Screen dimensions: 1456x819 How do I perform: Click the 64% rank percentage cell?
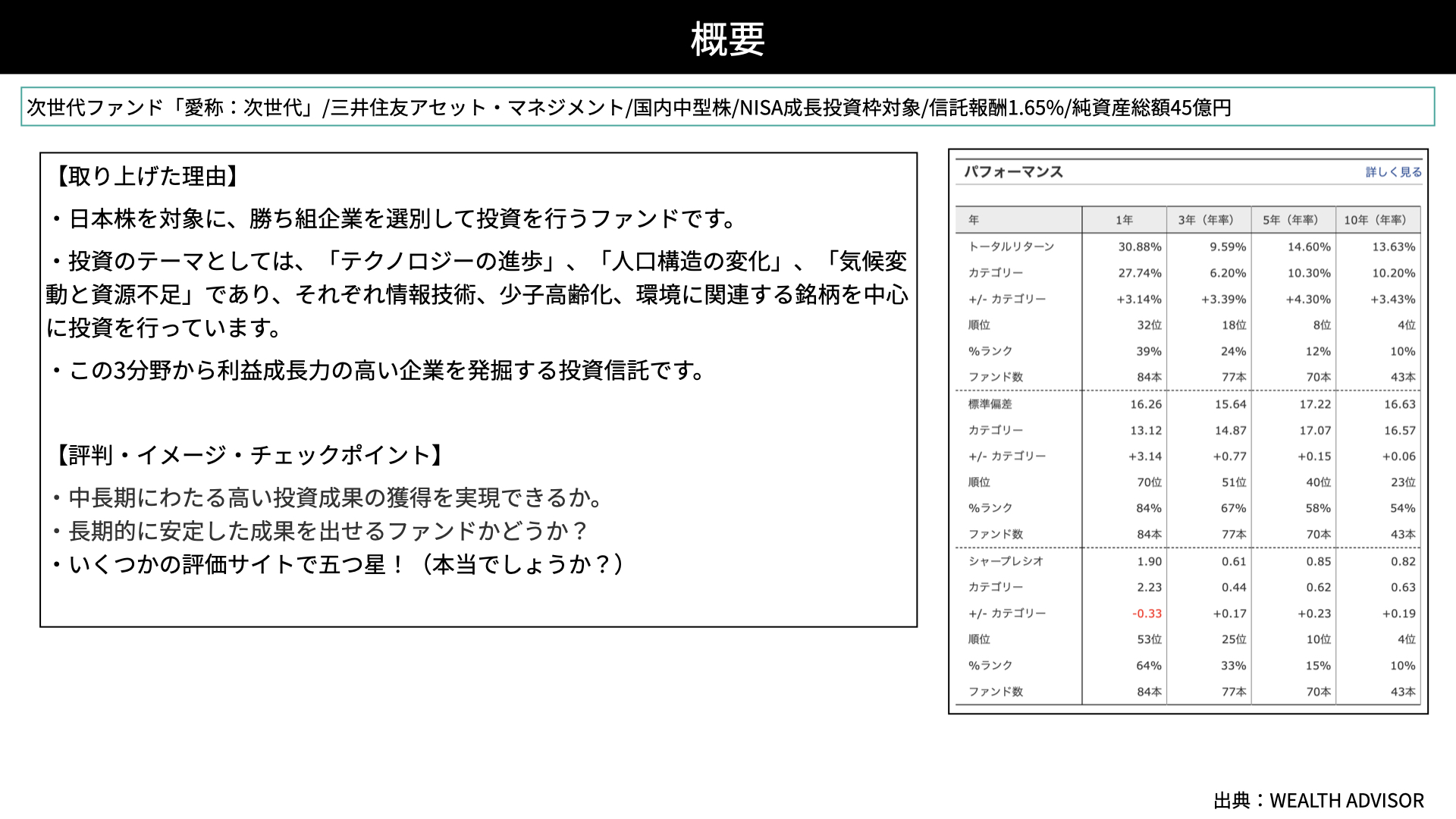point(1149,666)
